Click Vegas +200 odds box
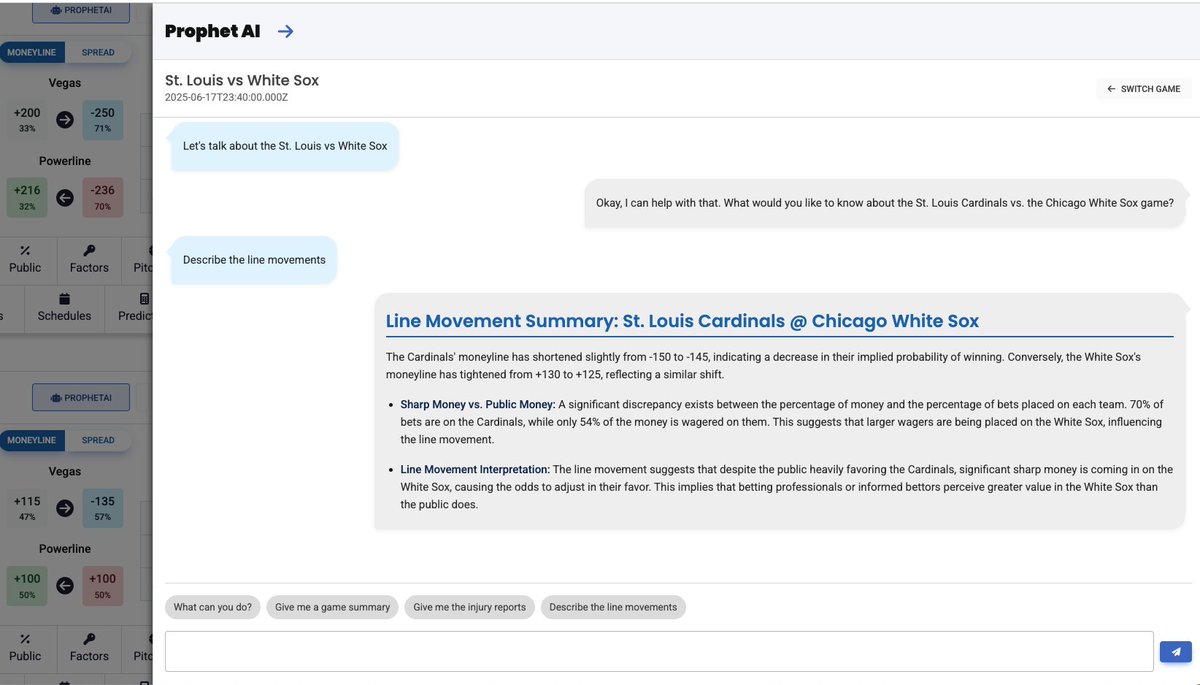 (27, 120)
